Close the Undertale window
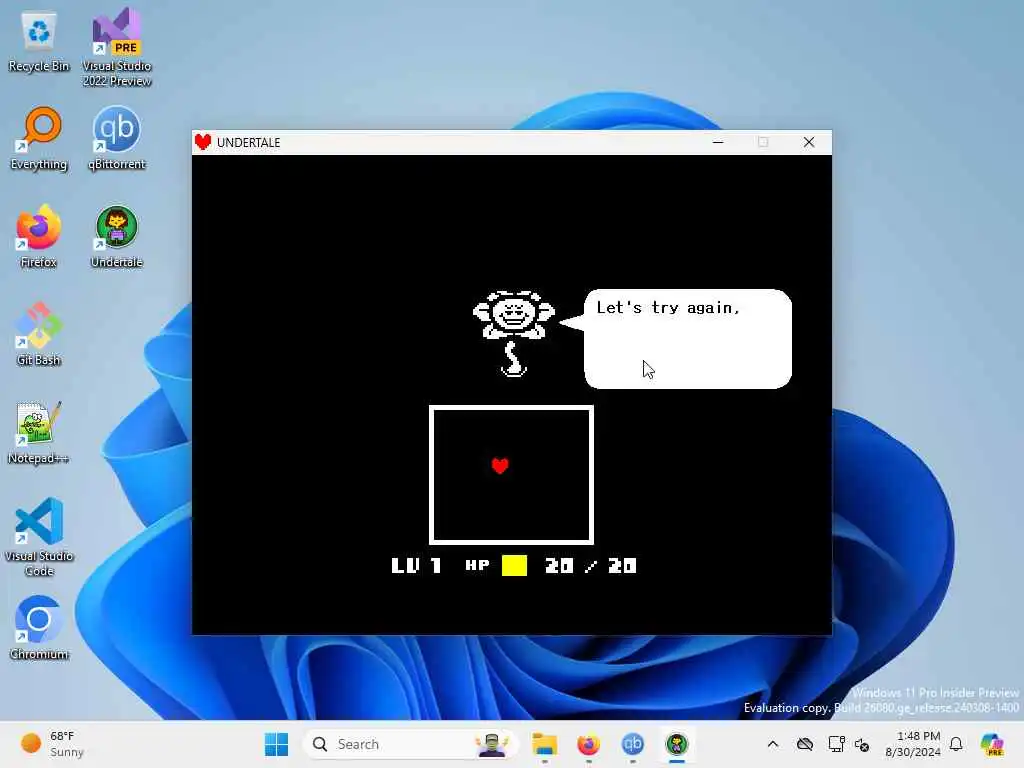This screenshot has height=768, width=1024. pos(809,142)
